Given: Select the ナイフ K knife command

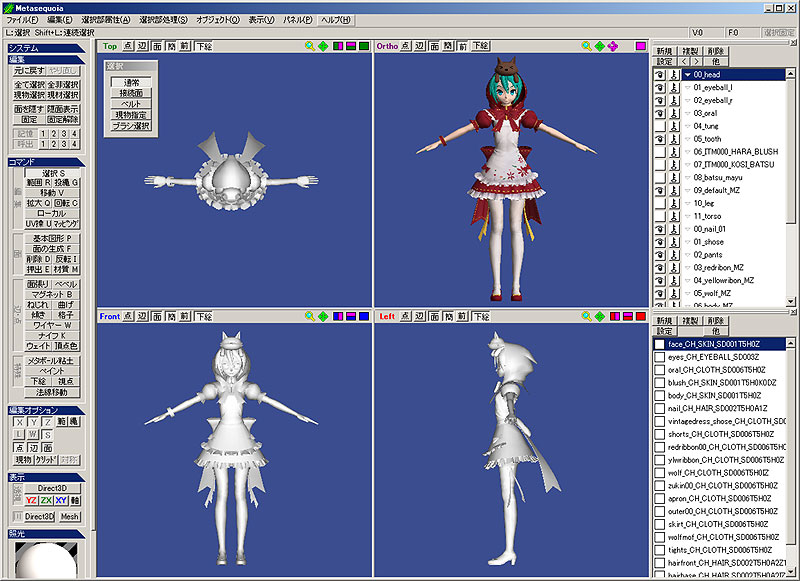Looking at the screenshot, I should (x=52, y=336).
